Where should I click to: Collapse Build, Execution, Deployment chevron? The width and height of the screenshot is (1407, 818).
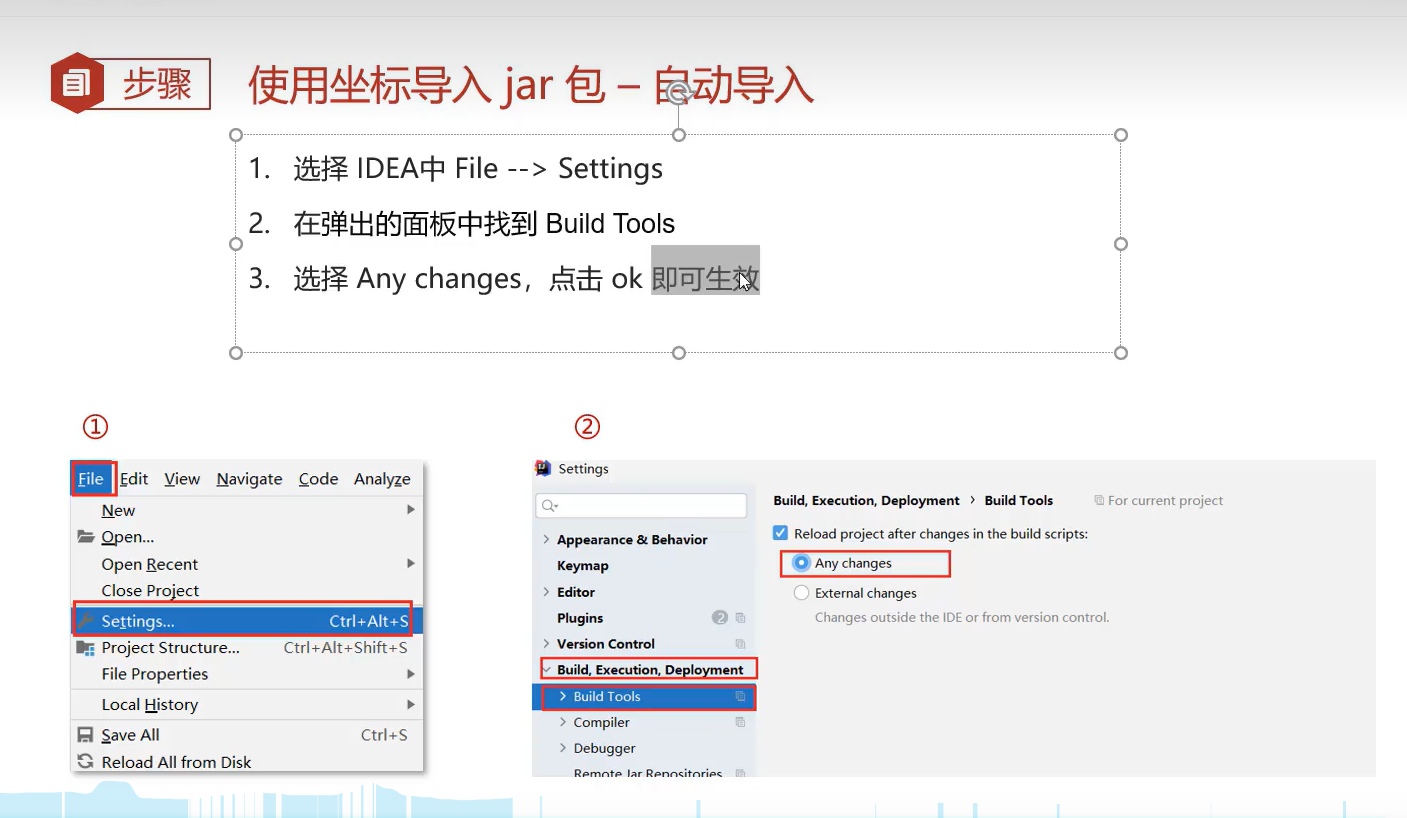[x=546, y=670]
